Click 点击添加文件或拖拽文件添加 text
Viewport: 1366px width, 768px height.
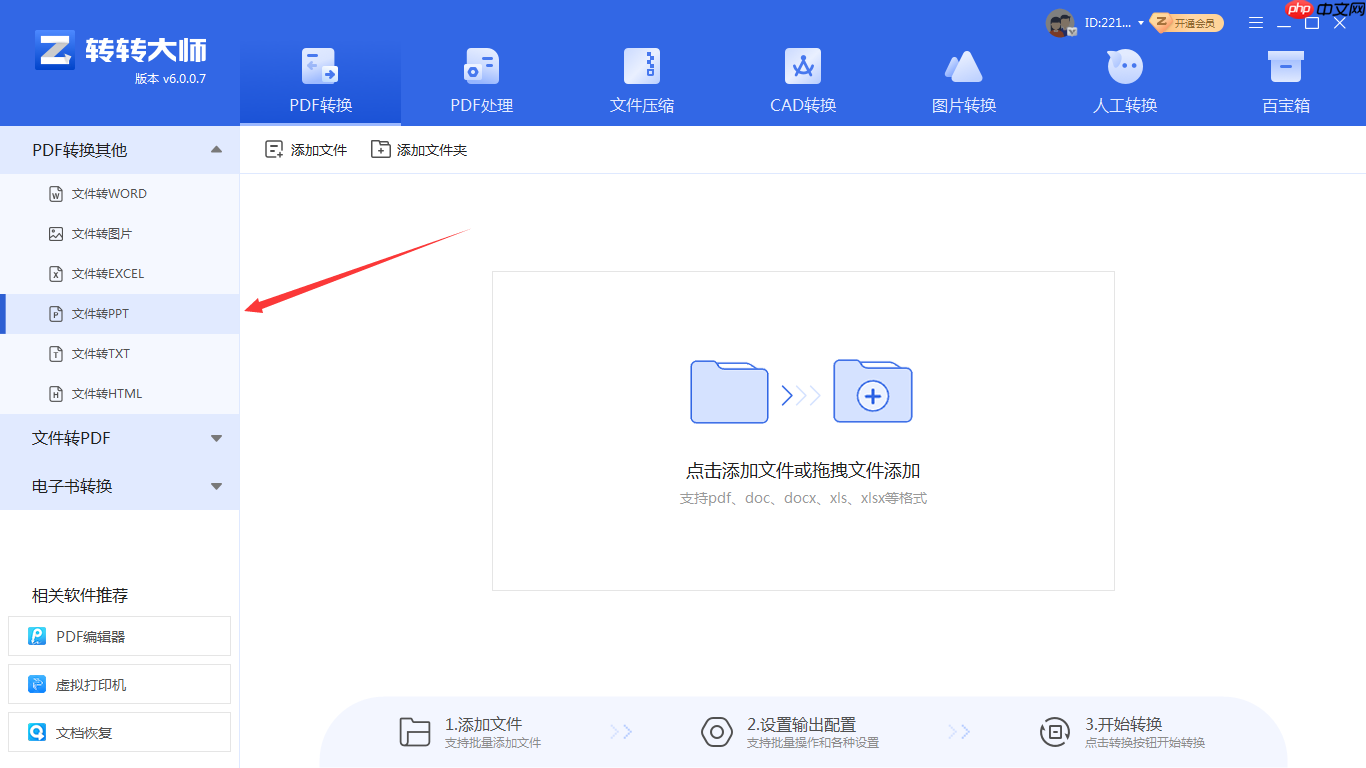point(803,471)
